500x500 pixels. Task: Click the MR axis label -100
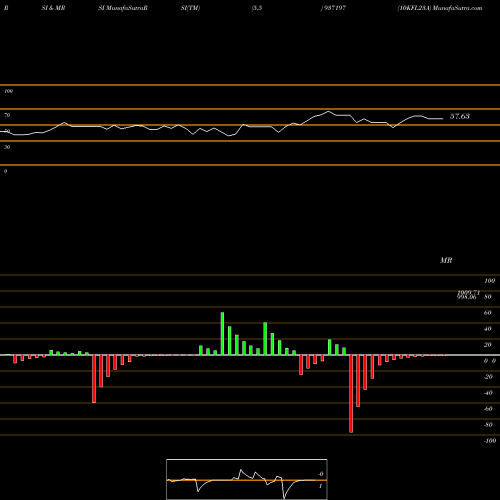pyautogui.click(x=490, y=441)
